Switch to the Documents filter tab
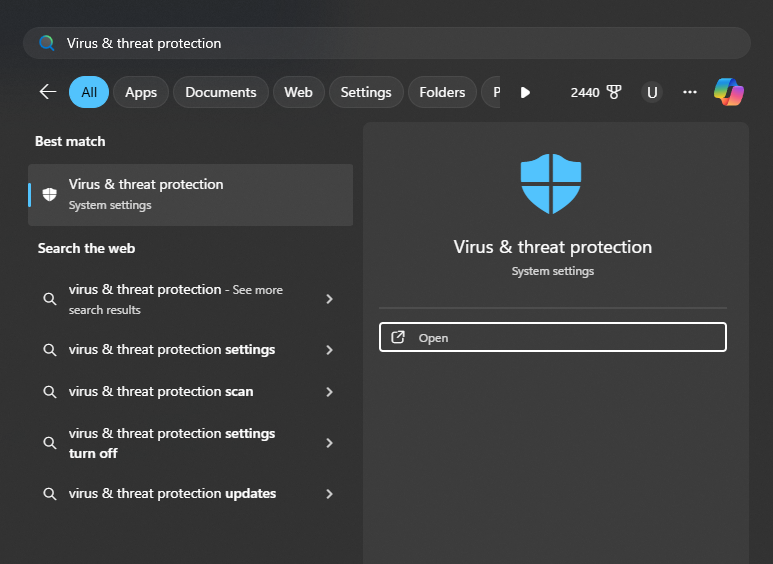This screenshot has width=773, height=564. click(x=220, y=92)
